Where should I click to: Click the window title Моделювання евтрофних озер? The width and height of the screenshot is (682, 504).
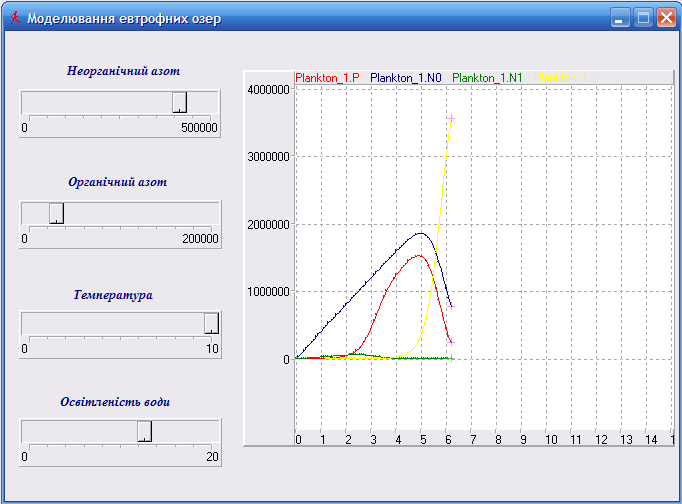pyautogui.click(x=124, y=19)
